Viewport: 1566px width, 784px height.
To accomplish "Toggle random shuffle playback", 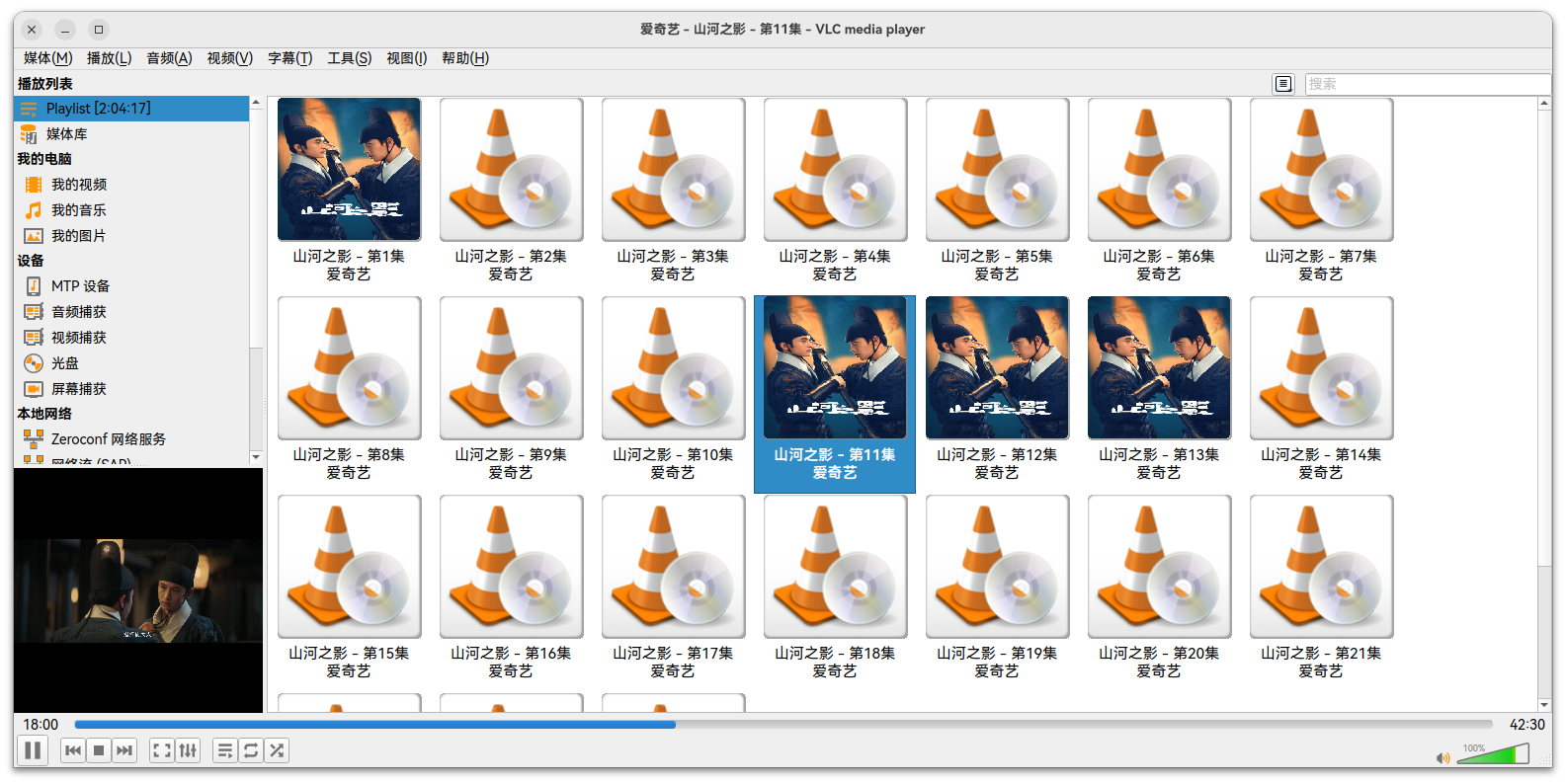I will (277, 750).
